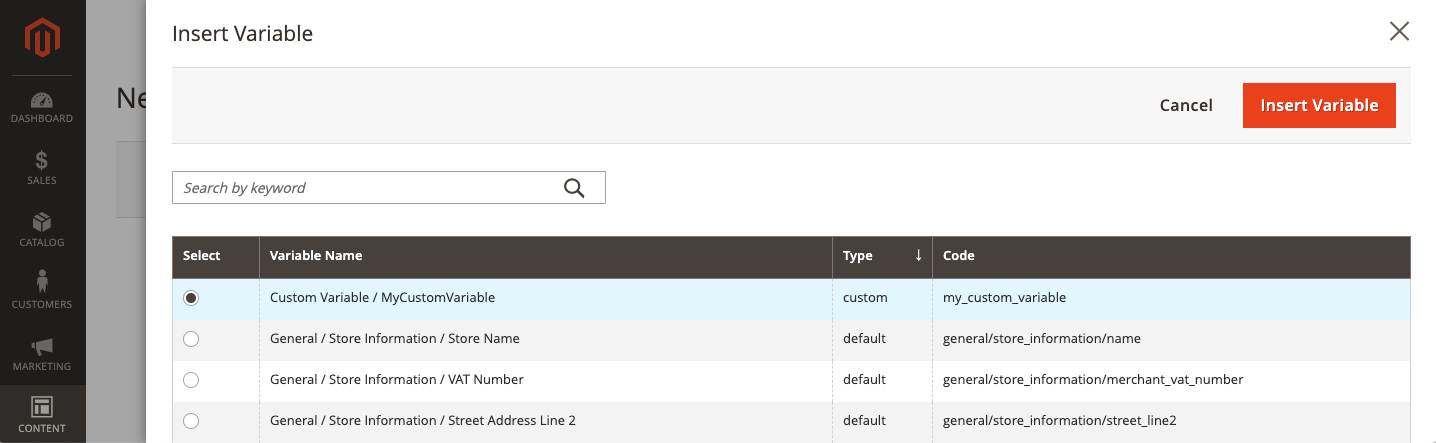This screenshot has width=1436, height=443.
Task: Click the Select column header
Action: pos(216,256)
